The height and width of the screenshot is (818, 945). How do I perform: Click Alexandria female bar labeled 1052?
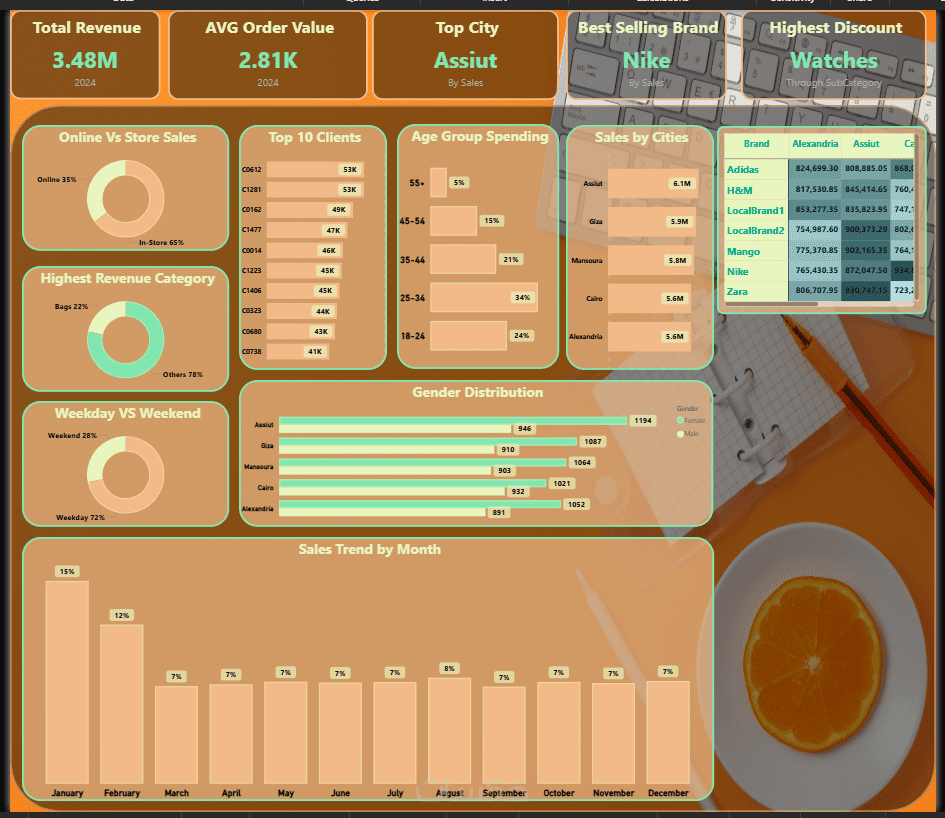pos(420,505)
